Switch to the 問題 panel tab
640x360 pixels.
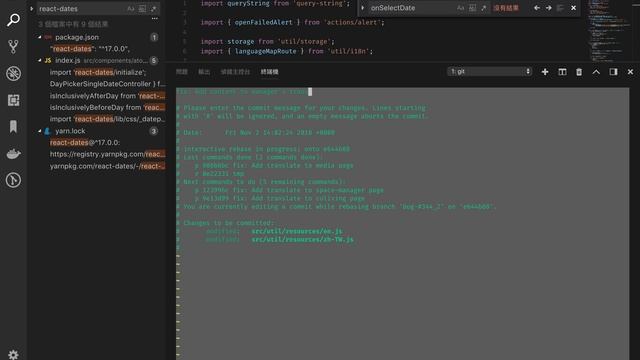pyautogui.click(x=182, y=72)
